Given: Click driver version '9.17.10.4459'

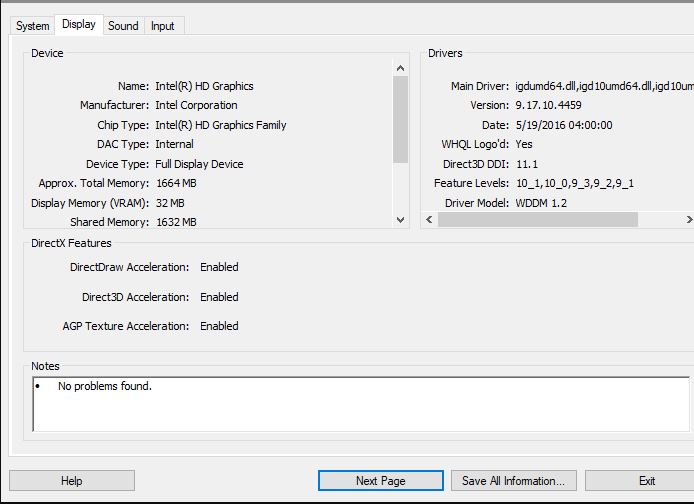Looking at the screenshot, I should [548, 105].
